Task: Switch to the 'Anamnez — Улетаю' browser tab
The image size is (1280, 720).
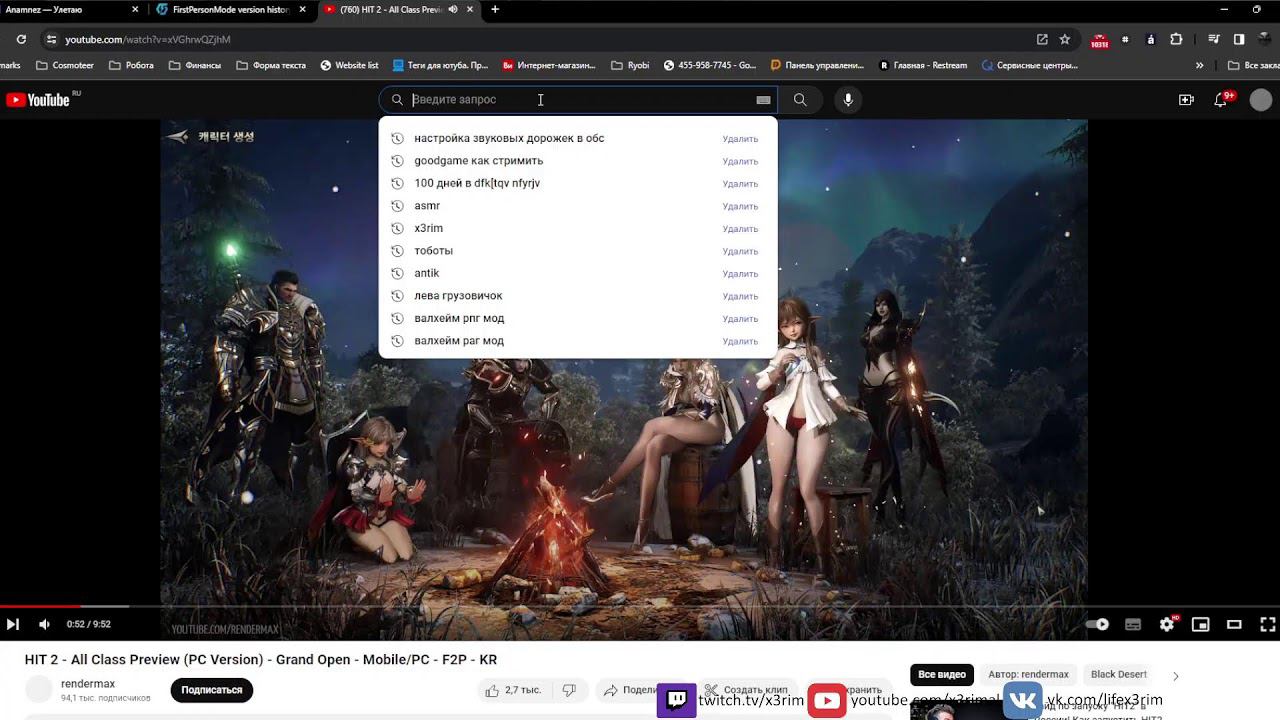Action: [x=70, y=10]
